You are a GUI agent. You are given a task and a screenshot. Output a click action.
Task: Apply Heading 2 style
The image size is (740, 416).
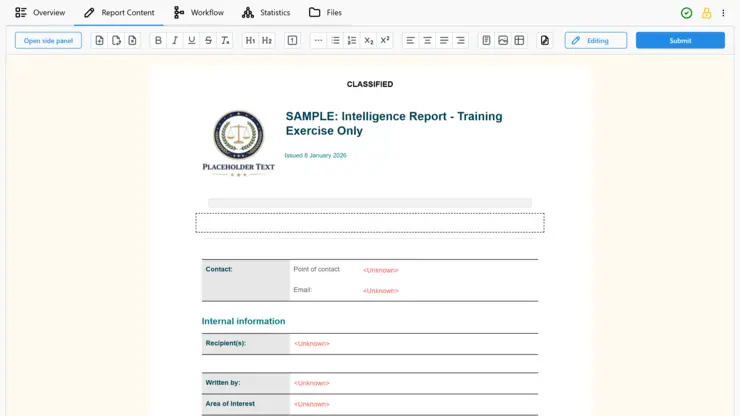[x=267, y=41]
